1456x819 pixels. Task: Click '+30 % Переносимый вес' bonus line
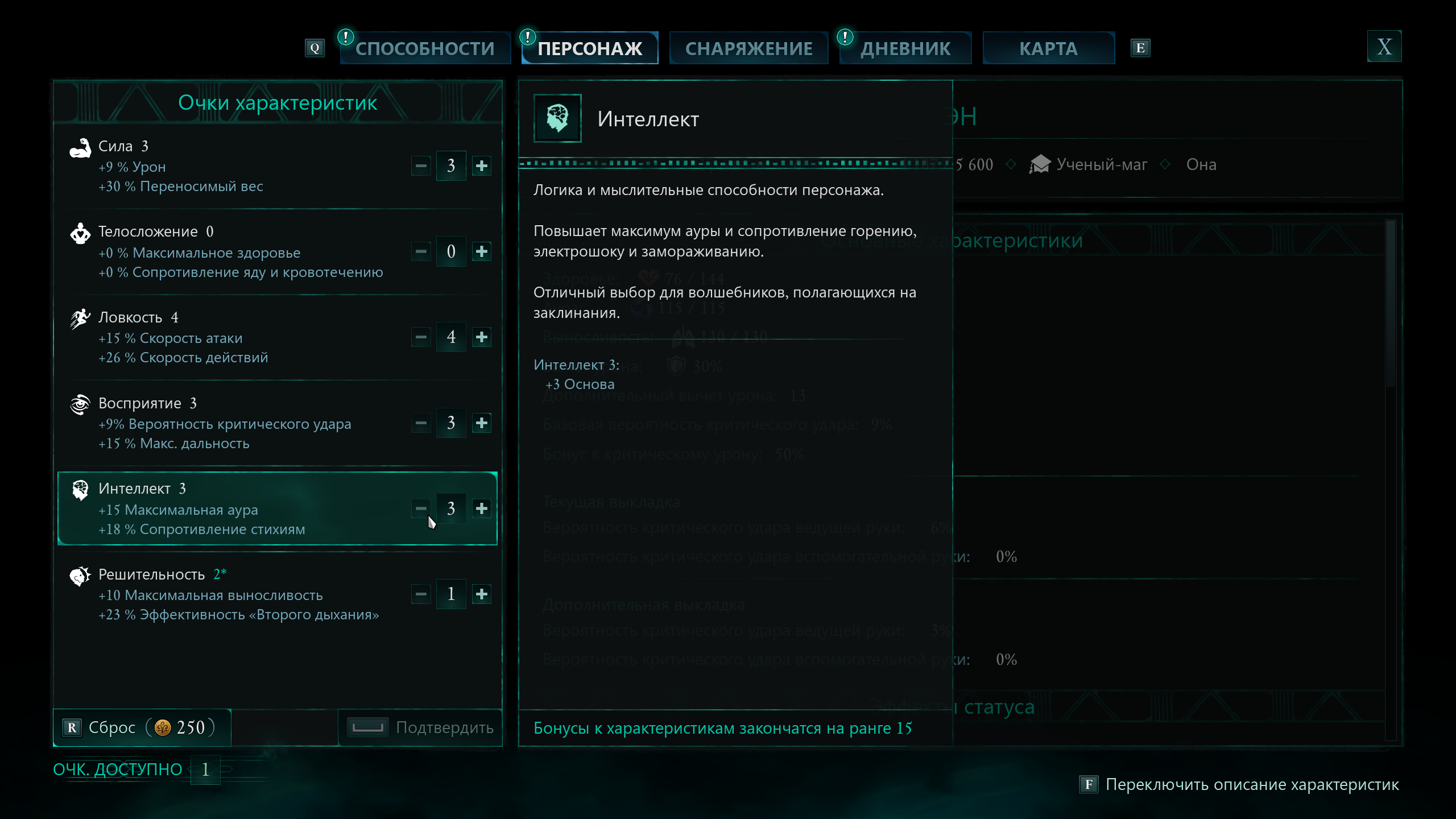180,187
